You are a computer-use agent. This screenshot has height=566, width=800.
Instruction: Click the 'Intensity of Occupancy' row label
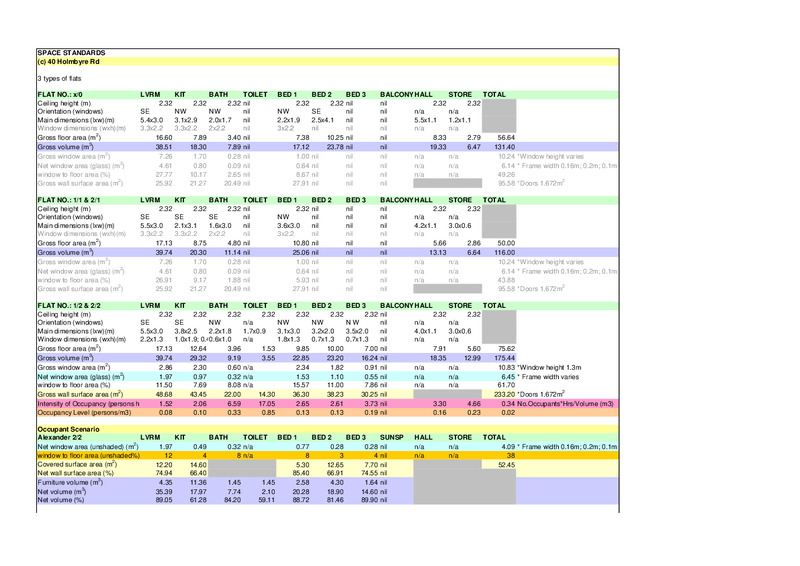click(x=88, y=404)
